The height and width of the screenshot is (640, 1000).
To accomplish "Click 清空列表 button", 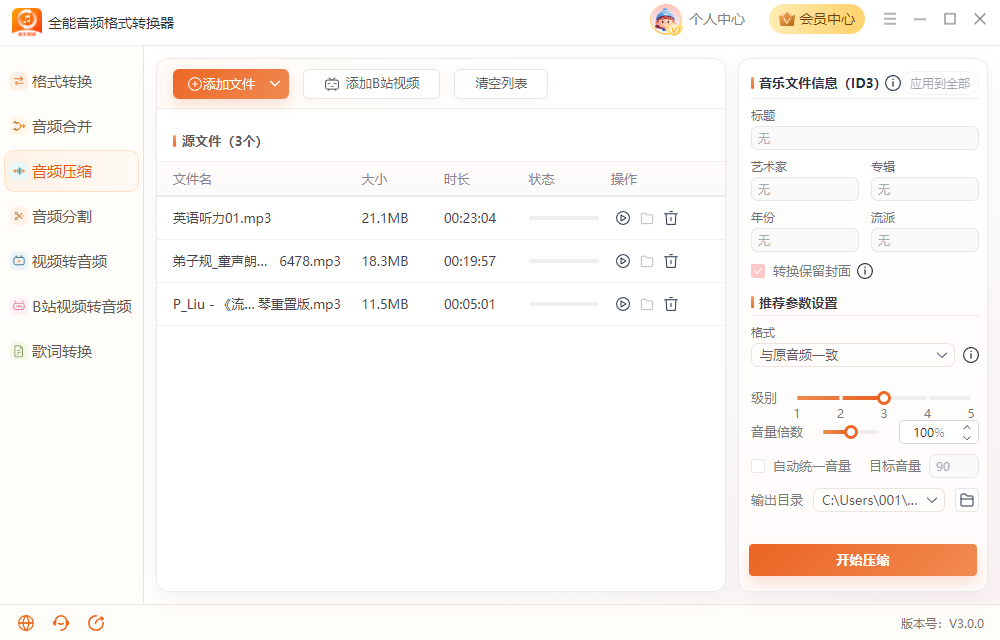I will point(501,84).
